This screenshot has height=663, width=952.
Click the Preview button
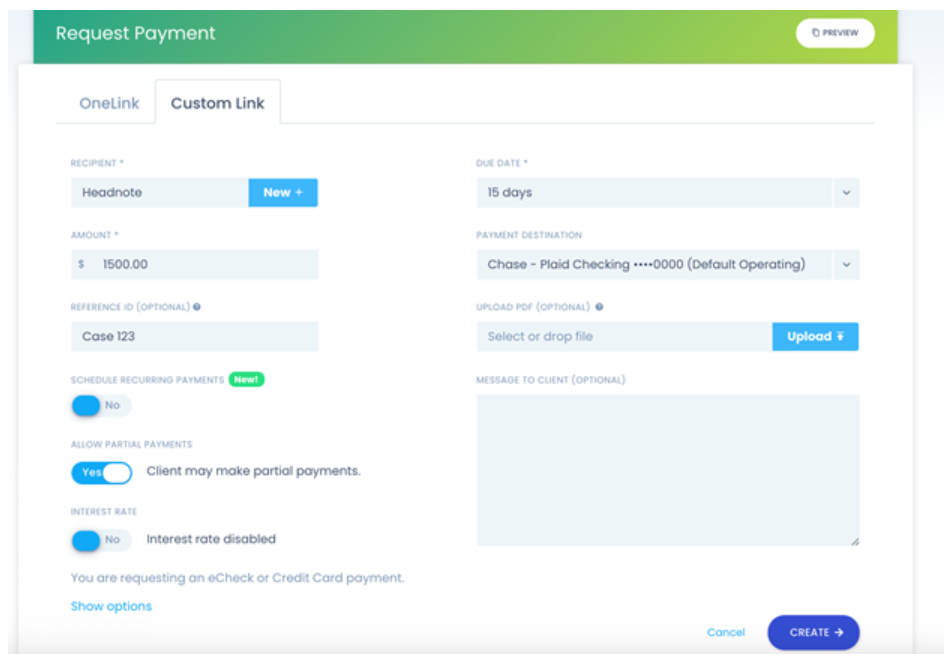[835, 33]
